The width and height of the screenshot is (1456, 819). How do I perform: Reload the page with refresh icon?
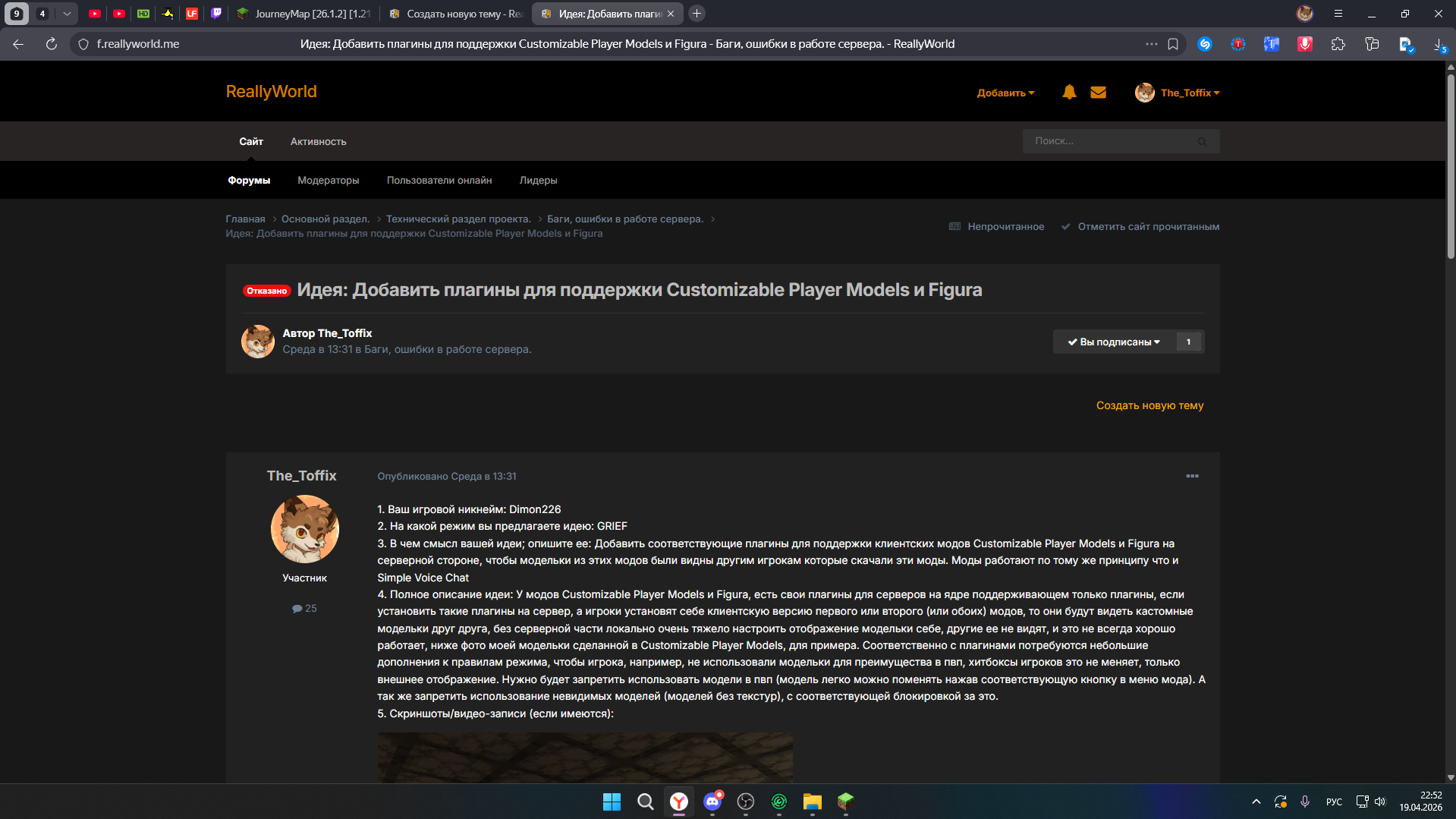[52, 44]
